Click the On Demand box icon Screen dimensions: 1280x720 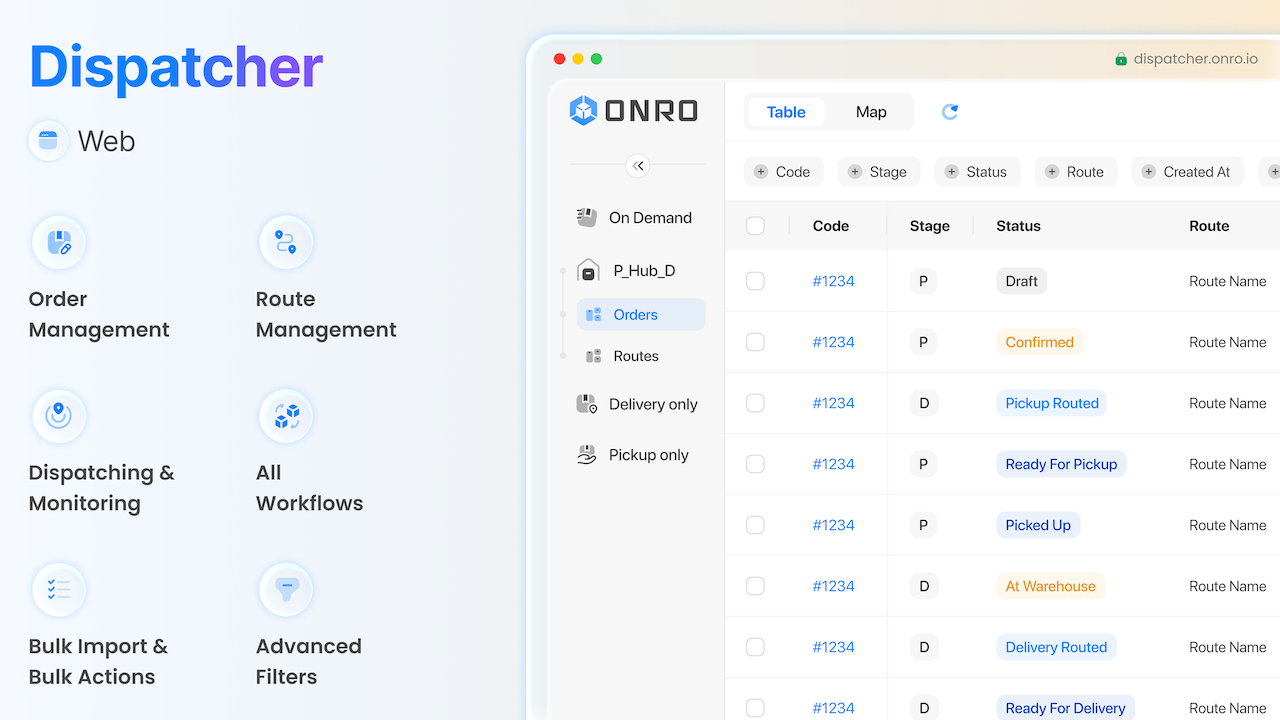pos(587,217)
